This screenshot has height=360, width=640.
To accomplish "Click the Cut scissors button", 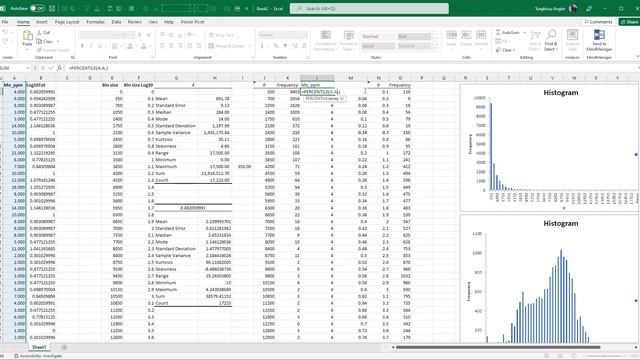I will pos(43,32).
